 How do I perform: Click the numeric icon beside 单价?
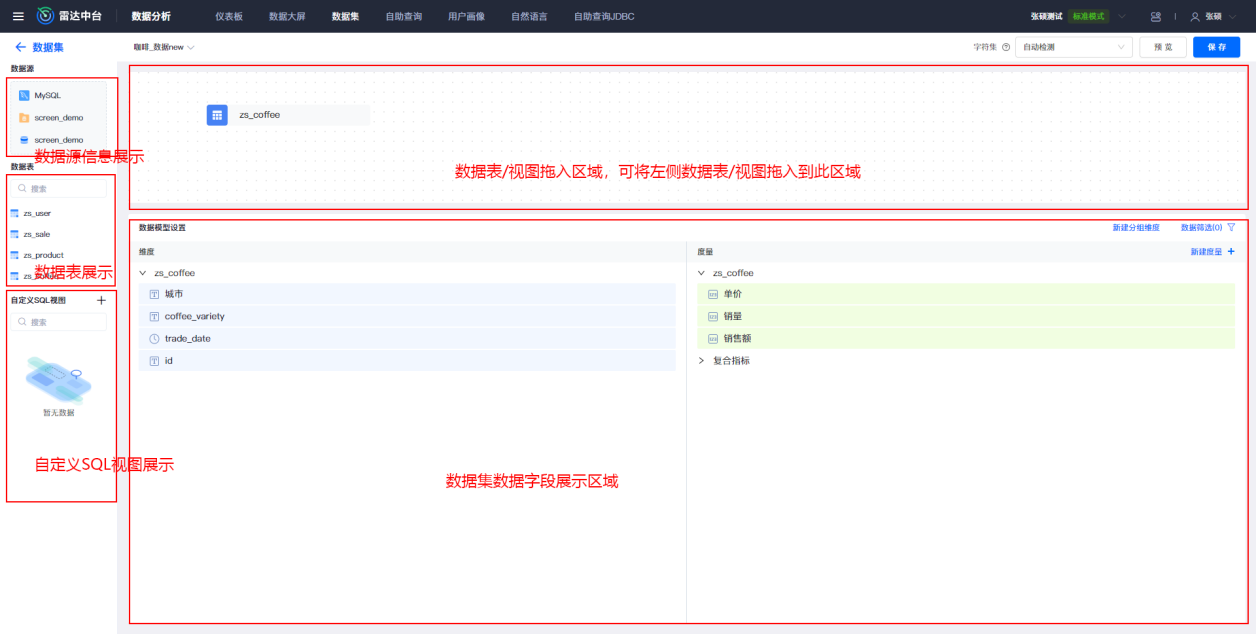coord(712,294)
